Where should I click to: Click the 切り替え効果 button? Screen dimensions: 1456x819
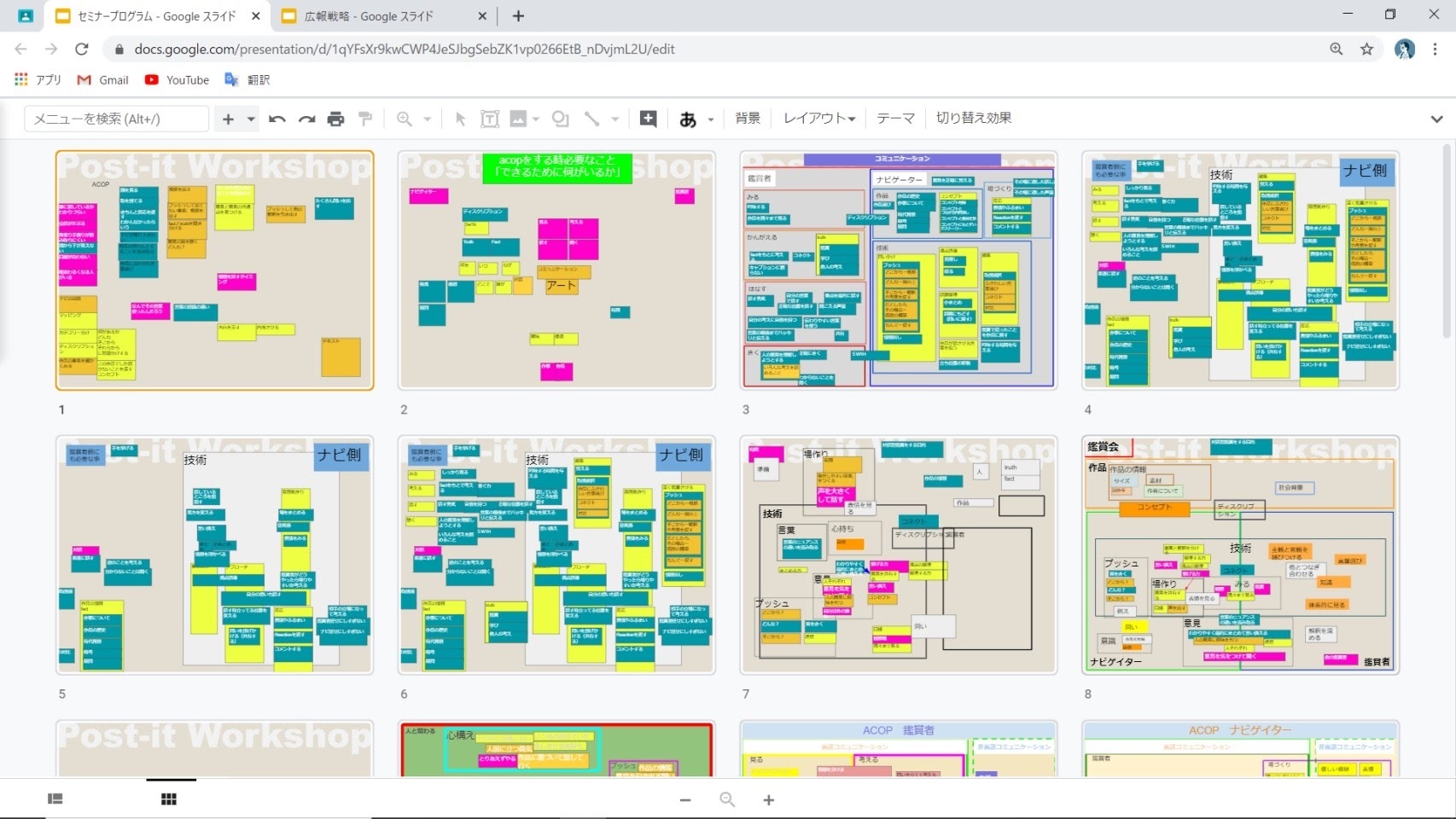(974, 118)
